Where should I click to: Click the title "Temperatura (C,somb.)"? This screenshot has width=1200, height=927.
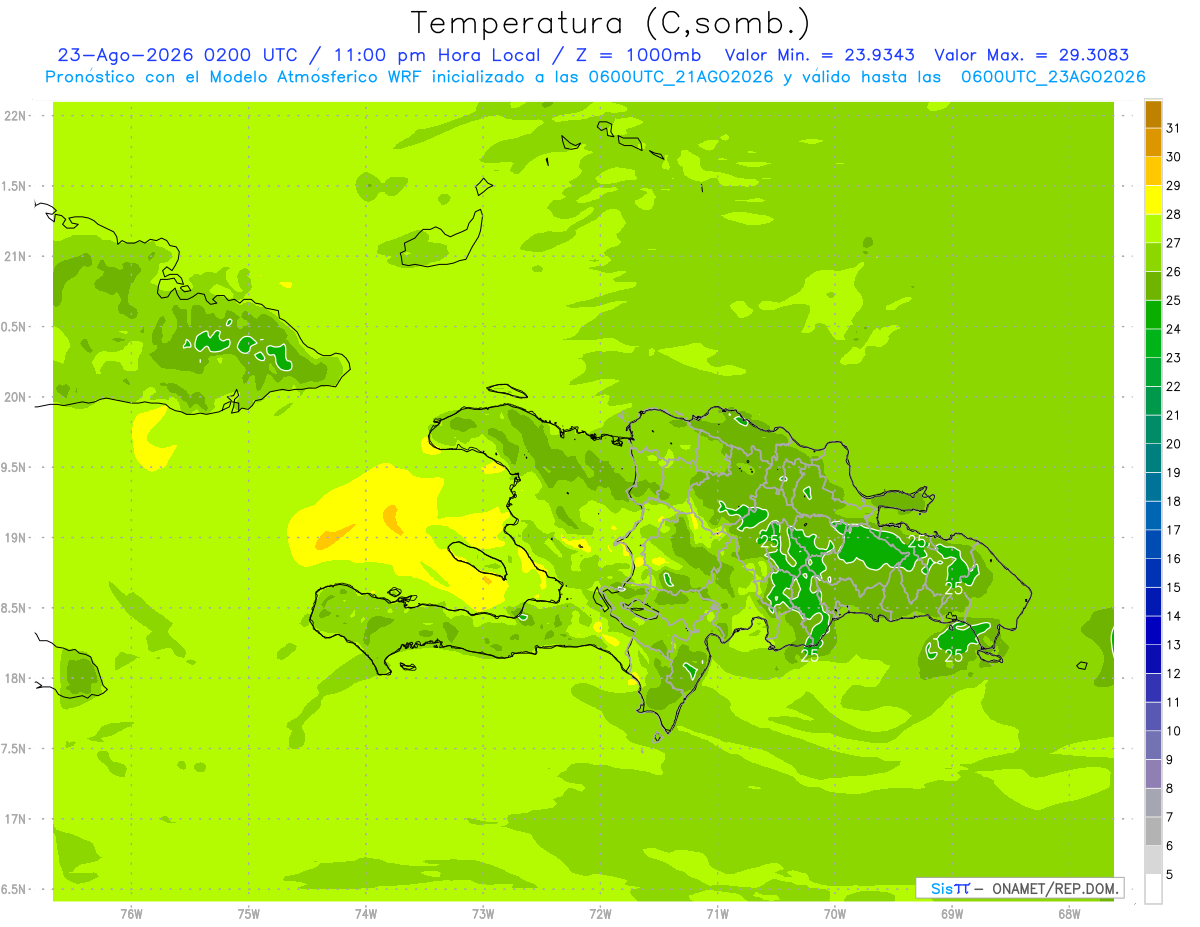(x=610, y=23)
